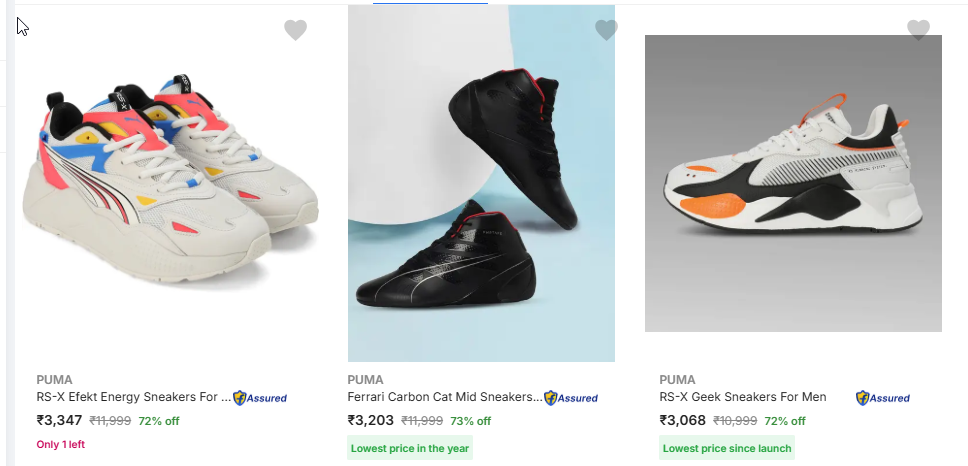
Task: Open the black Ferrari Carbon Cat image
Action: 481,185
